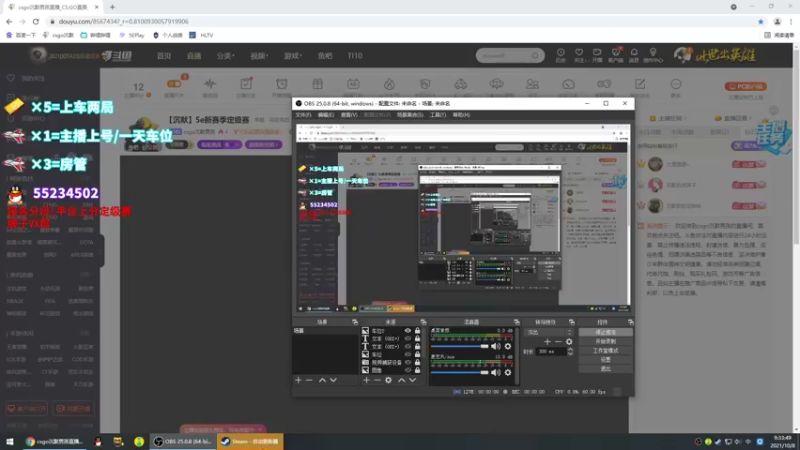
Task: Click Studio Mode button in OBS
Action: coord(606,351)
